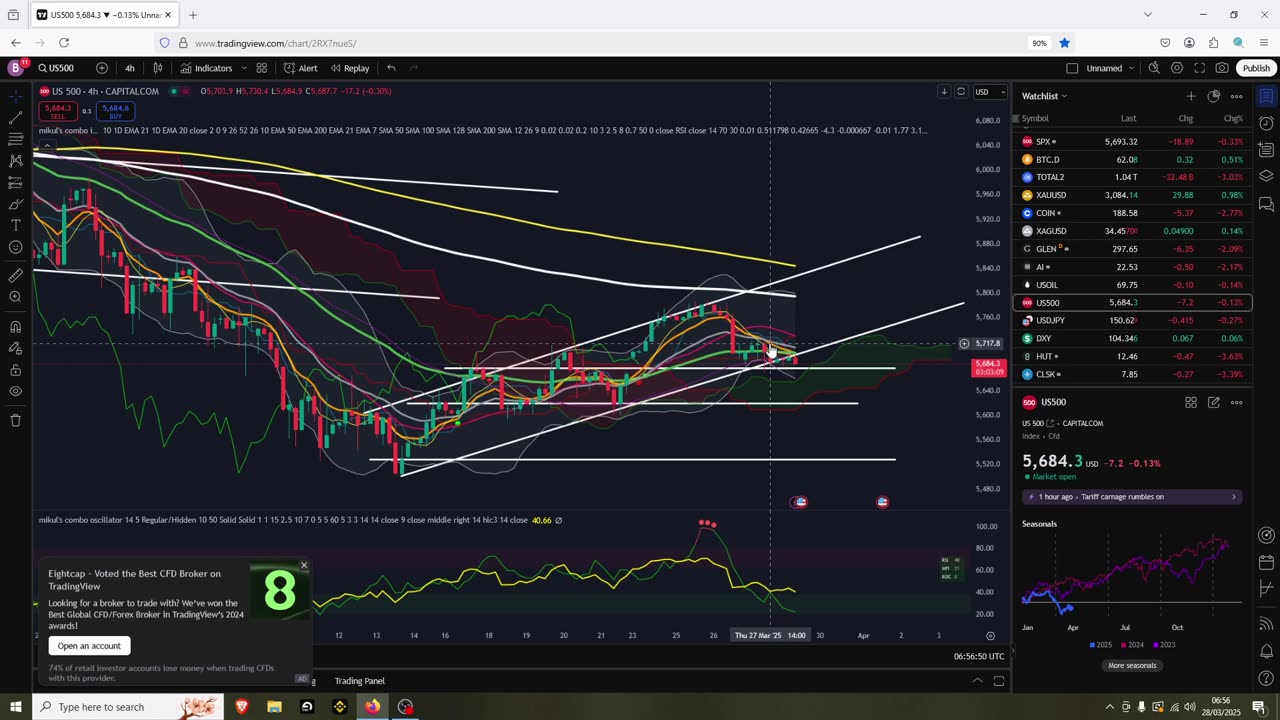Screen dimensions: 1280x720
Task: Edit symbol notes with pencil icon
Action: 1214,402
